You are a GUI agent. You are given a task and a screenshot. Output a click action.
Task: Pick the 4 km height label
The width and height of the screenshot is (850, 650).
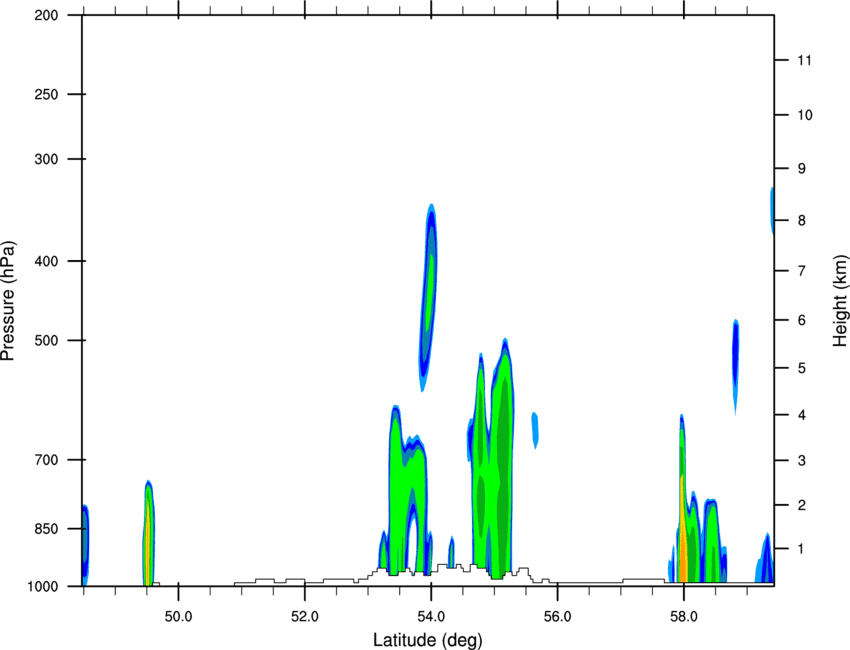pos(802,415)
